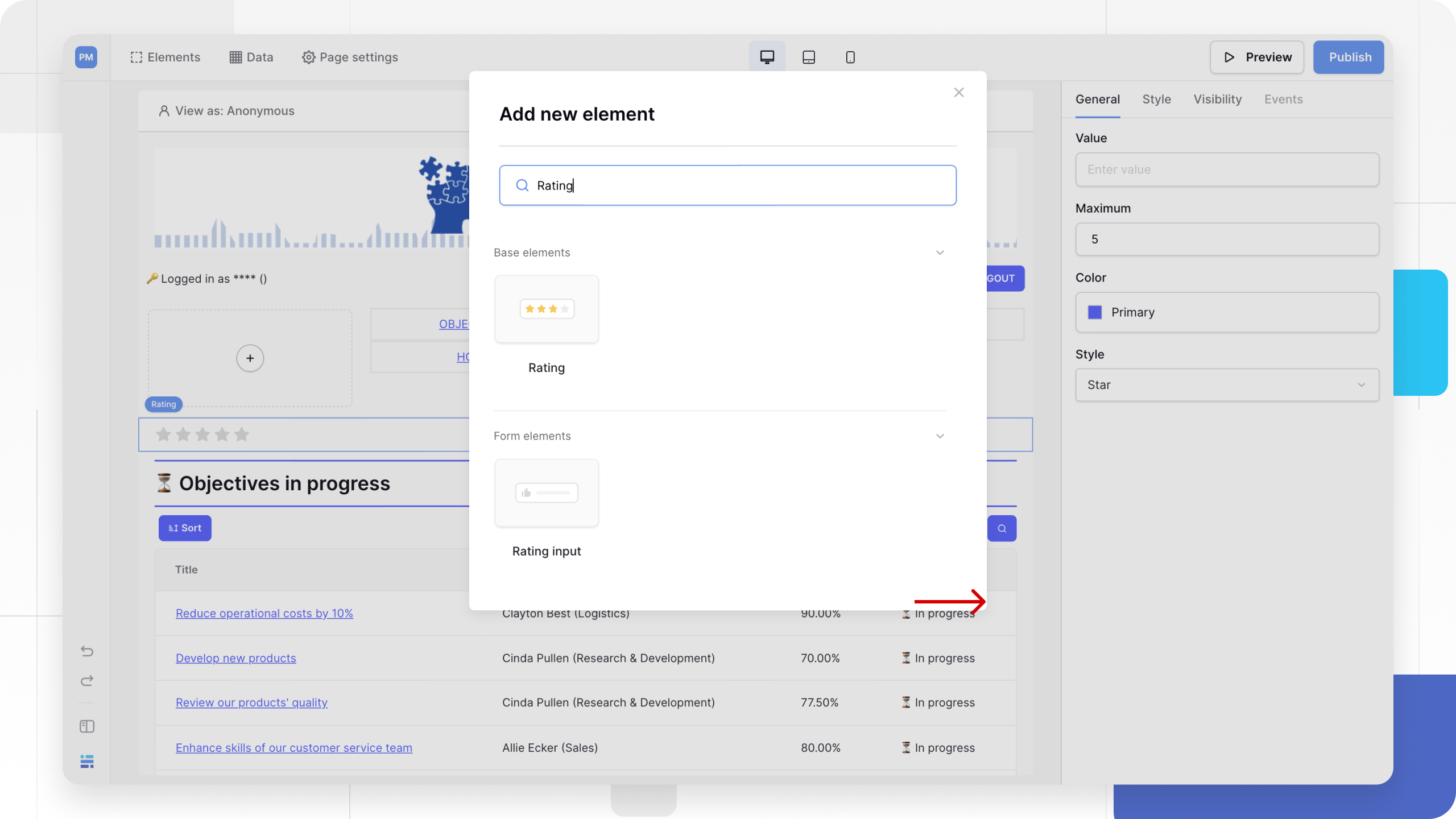Open the Develop new products link

pyautogui.click(x=235, y=658)
